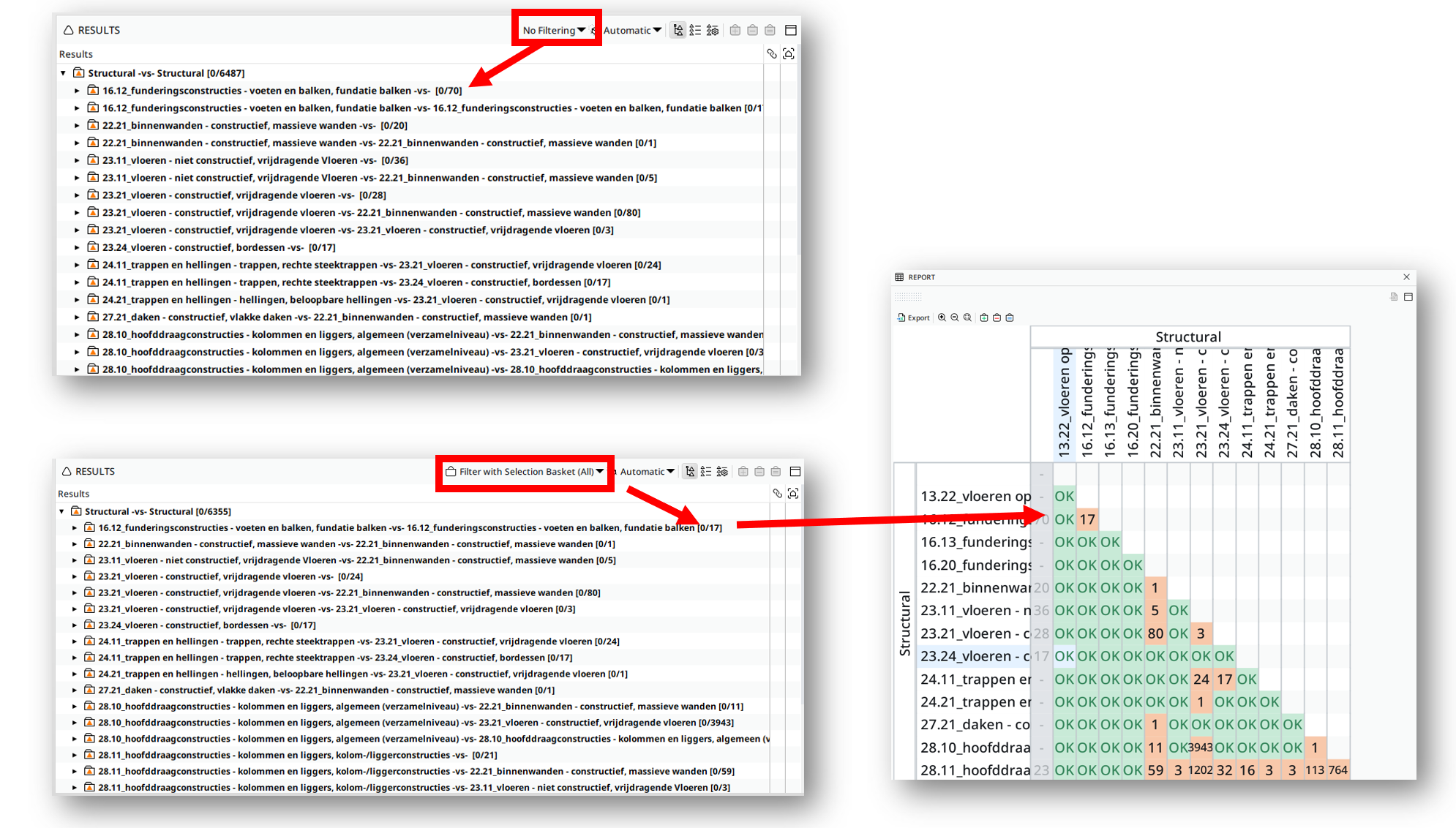Click matrix cell 113 in 28.11 row
Viewport: 1456px width, 828px height.
[1315, 770]
